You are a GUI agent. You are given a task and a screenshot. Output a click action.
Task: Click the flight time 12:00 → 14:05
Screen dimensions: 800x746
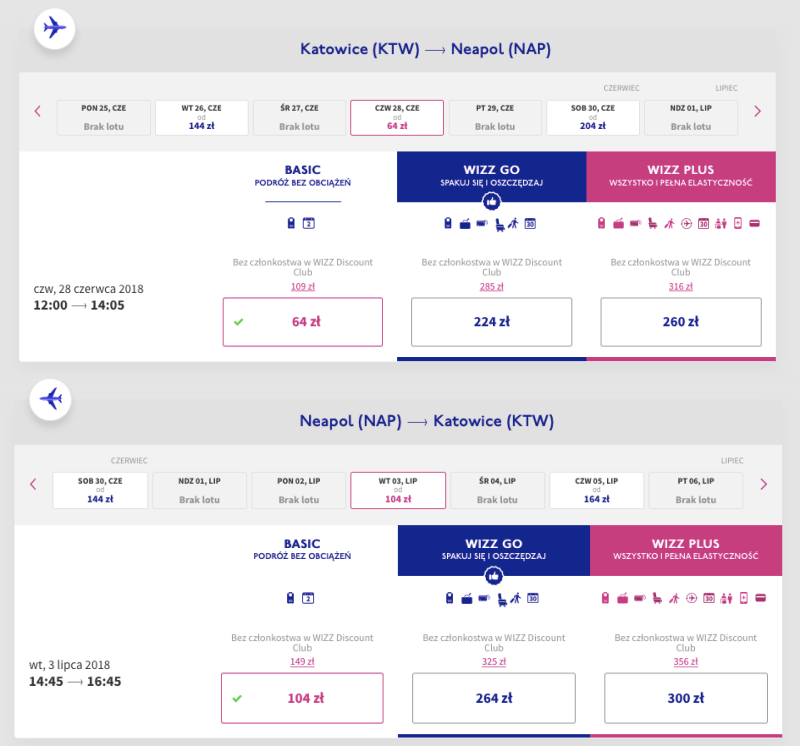79,306
